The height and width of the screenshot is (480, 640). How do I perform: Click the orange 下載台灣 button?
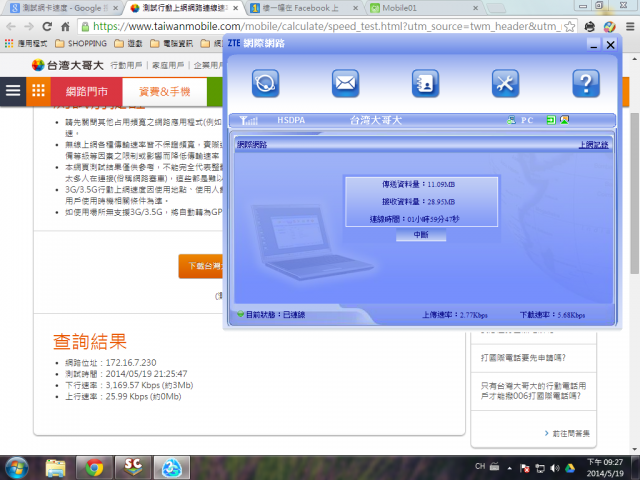pyautogui.click(x=201, y=266)
